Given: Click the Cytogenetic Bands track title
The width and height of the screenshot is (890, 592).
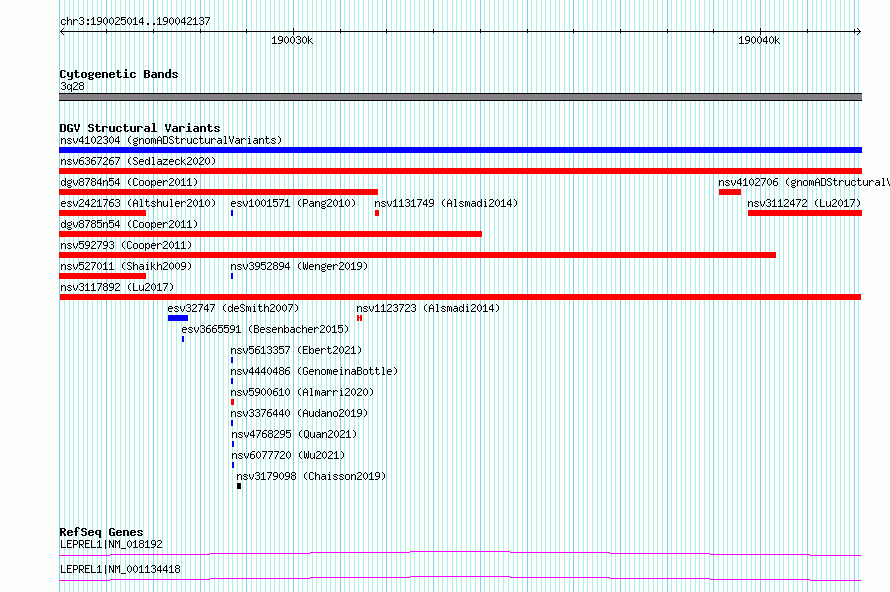Looking at the screenshot, I should (119, 74).
